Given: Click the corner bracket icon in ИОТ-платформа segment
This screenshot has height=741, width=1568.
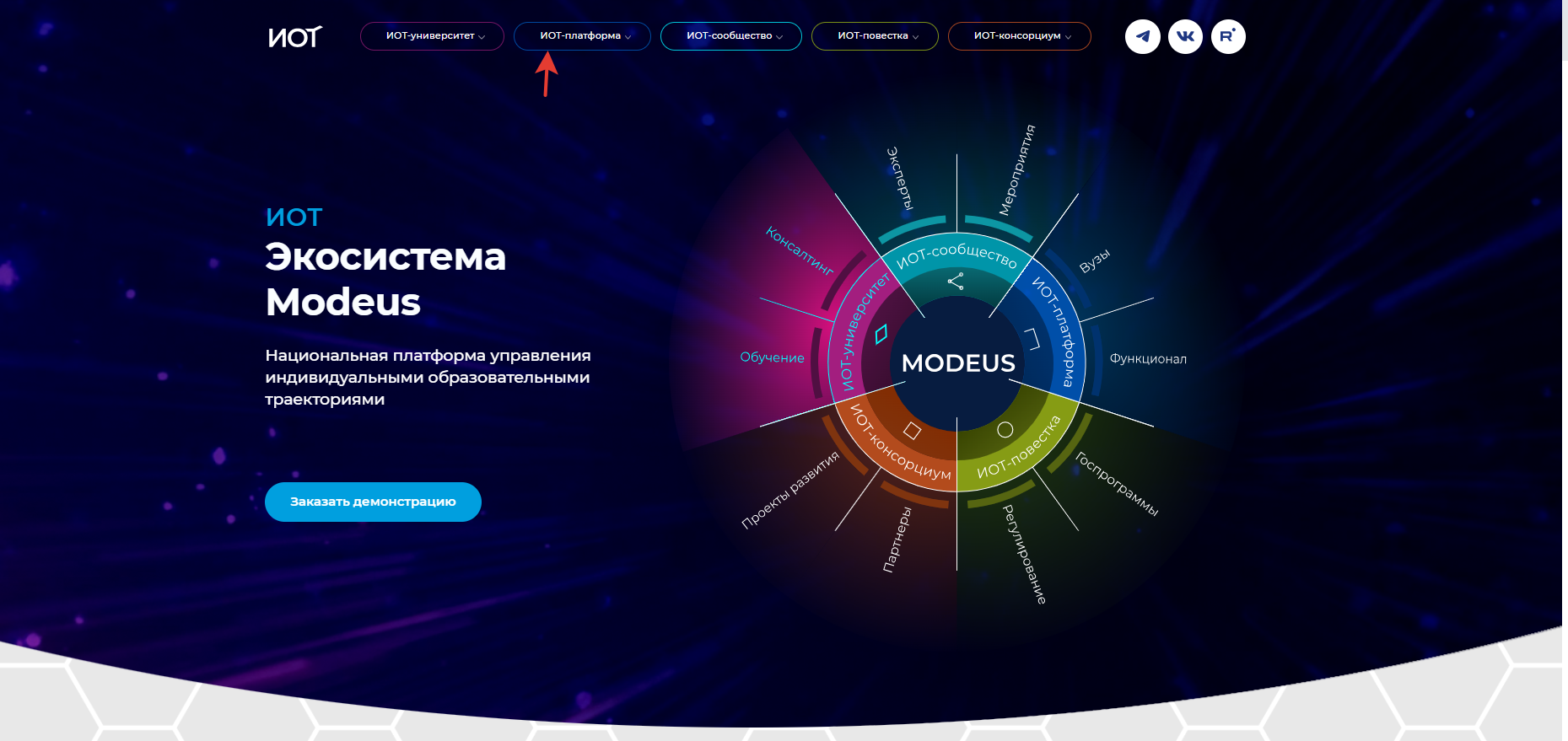Looking at the screenshot, I should pos(1033,338).
